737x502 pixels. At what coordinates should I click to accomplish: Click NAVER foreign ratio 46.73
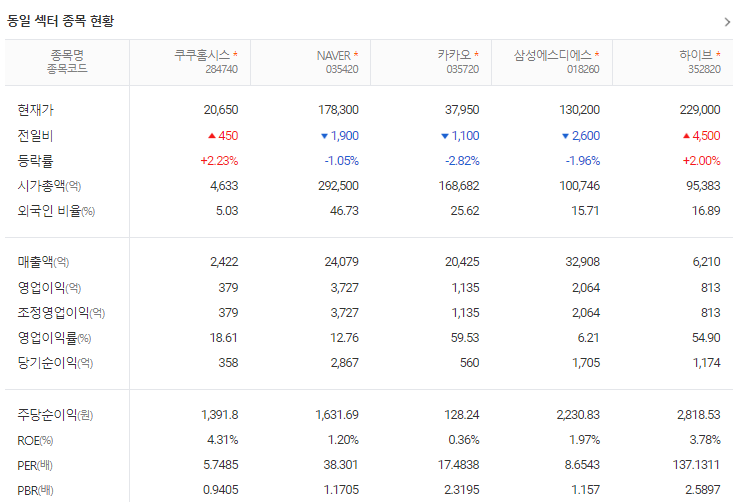pos(344,211)
